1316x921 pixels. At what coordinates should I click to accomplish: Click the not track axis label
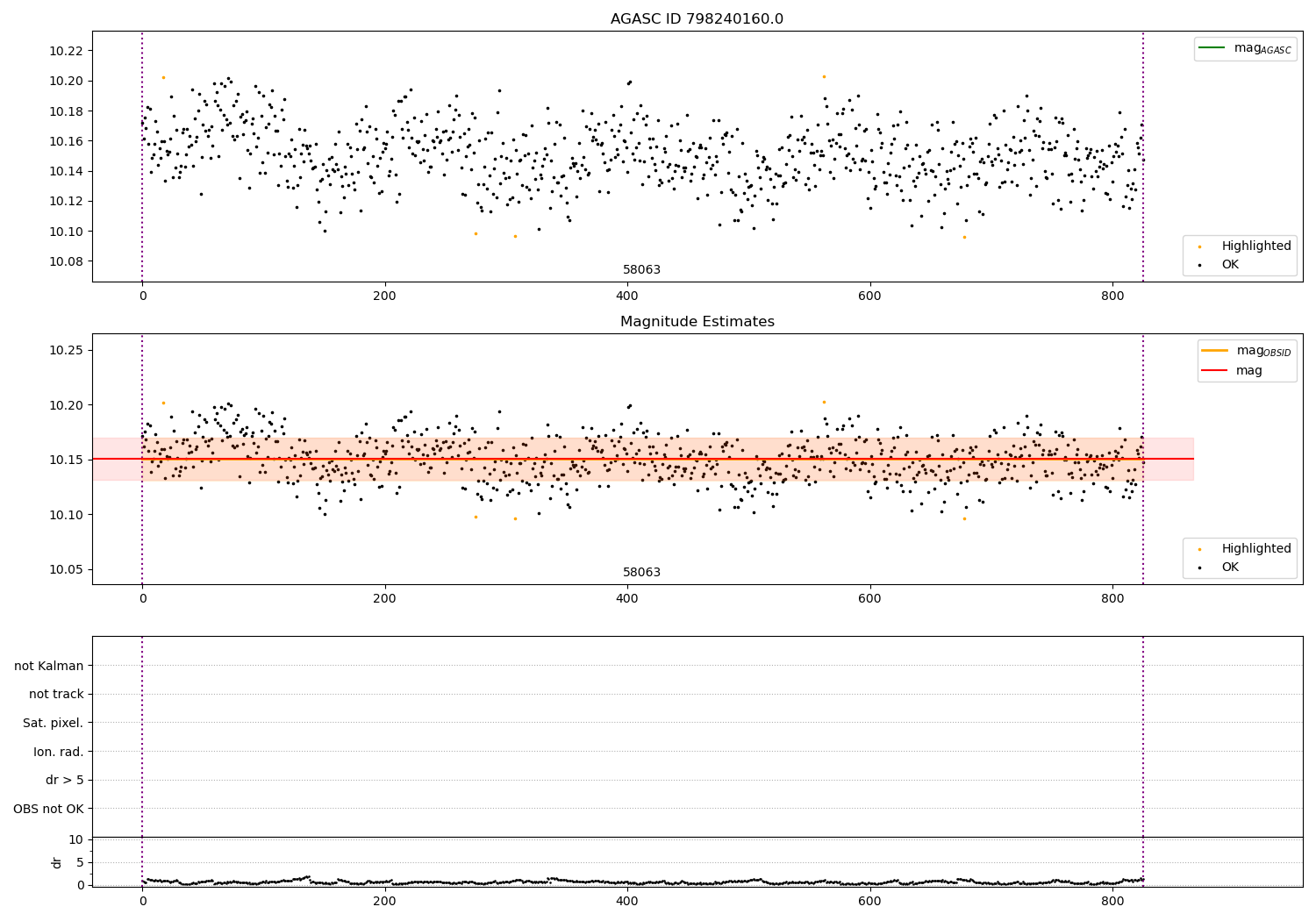click(x=56, y=694)
